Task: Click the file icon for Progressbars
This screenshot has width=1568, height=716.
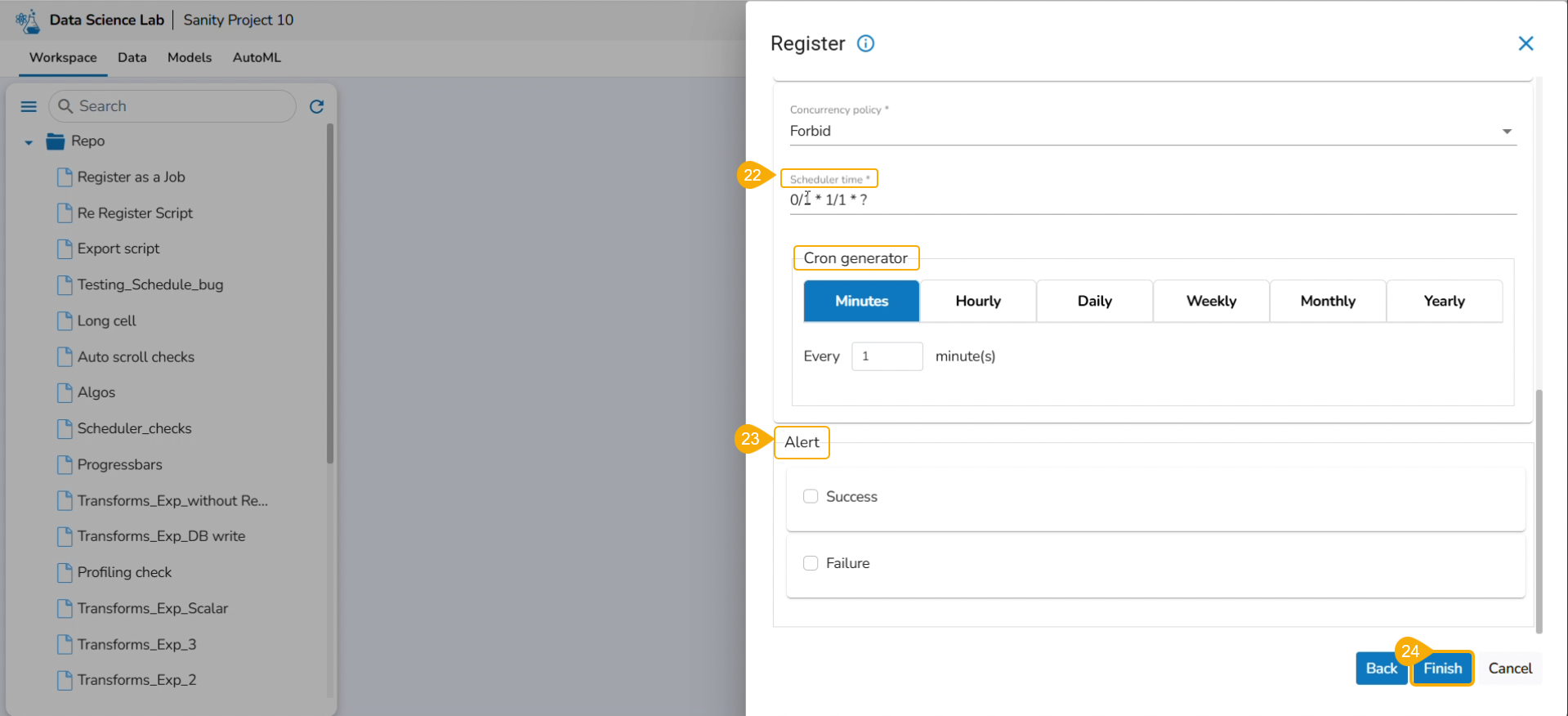Action: [65, 464]
